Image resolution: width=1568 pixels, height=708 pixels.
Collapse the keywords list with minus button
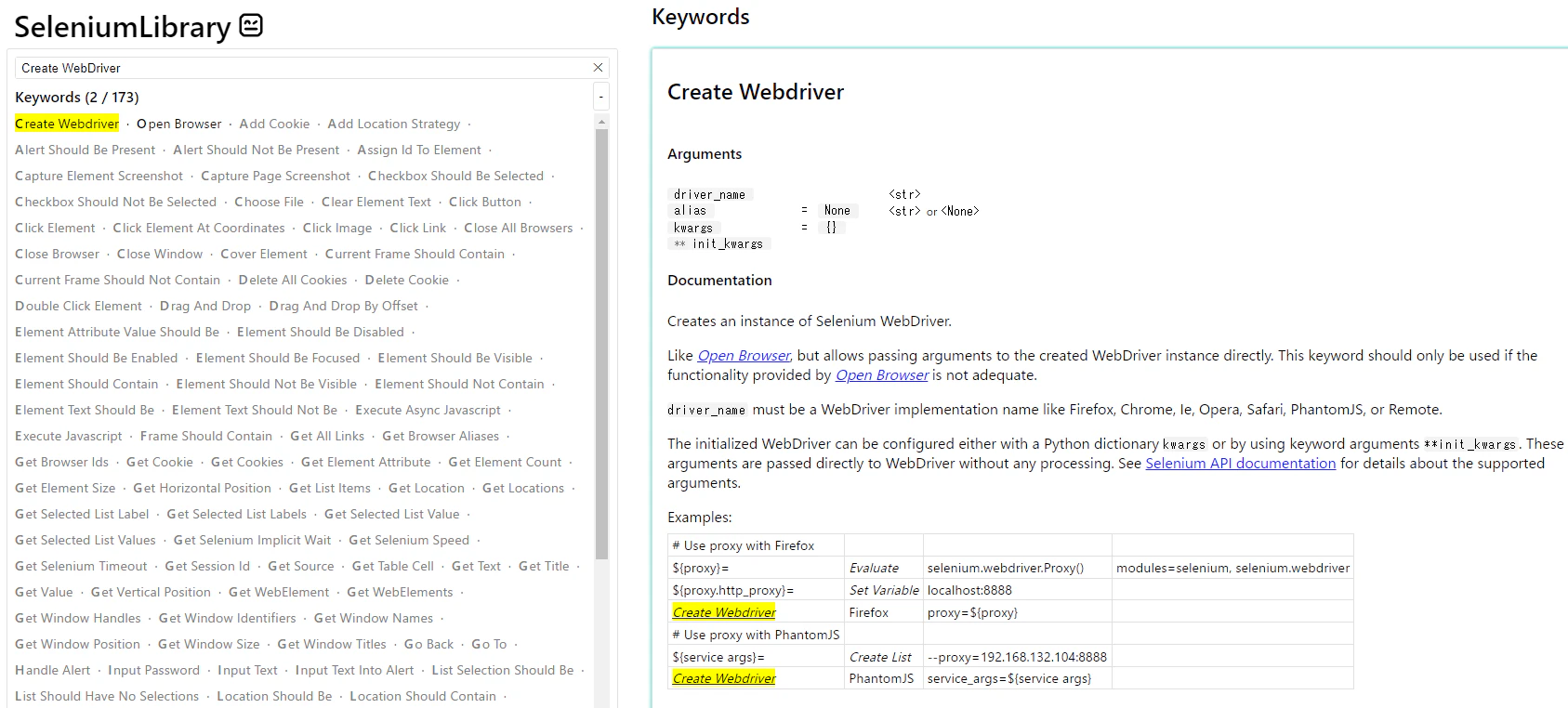coord(601,97)
